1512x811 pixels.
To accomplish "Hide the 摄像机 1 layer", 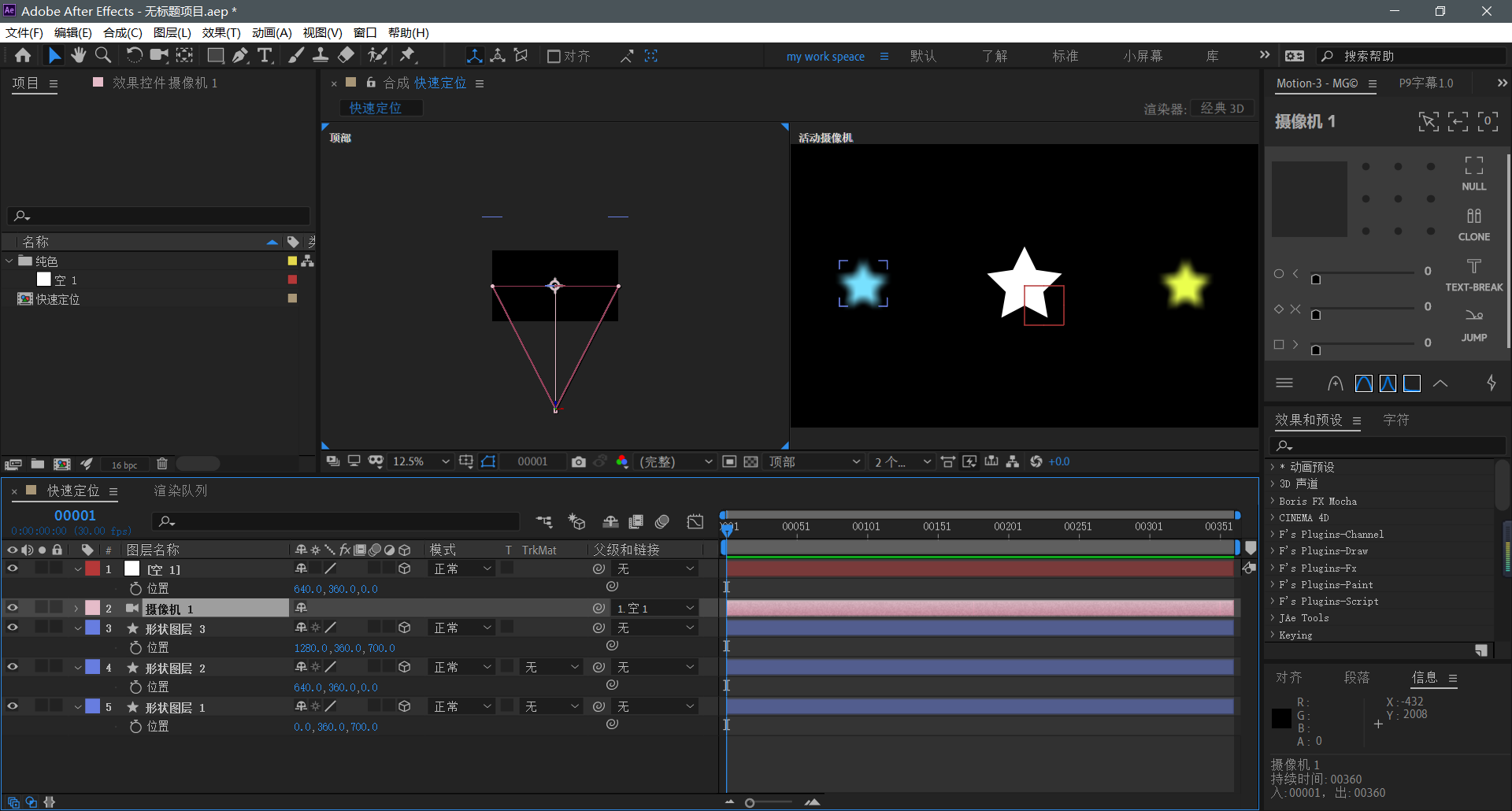I will [x=13, y=608].
